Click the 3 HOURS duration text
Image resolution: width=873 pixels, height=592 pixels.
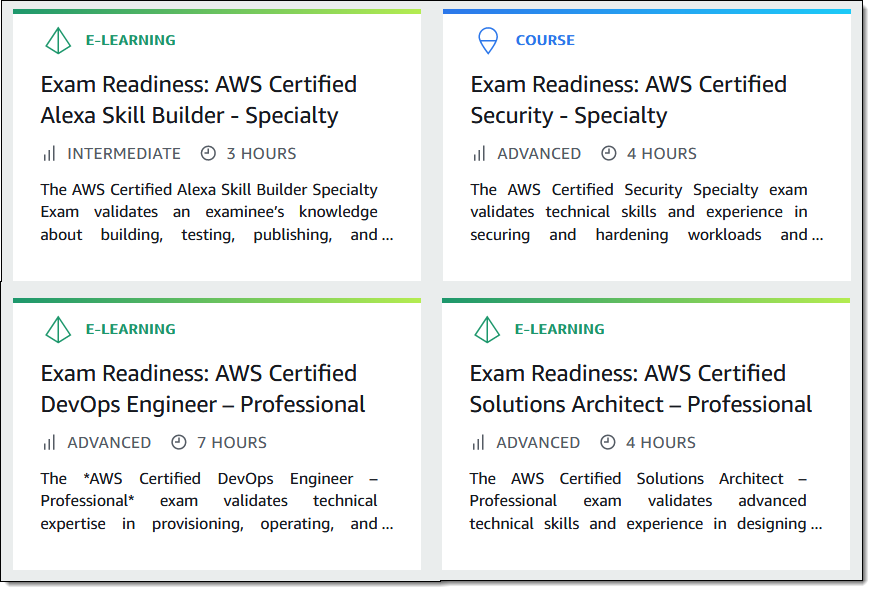pos(261,154)
